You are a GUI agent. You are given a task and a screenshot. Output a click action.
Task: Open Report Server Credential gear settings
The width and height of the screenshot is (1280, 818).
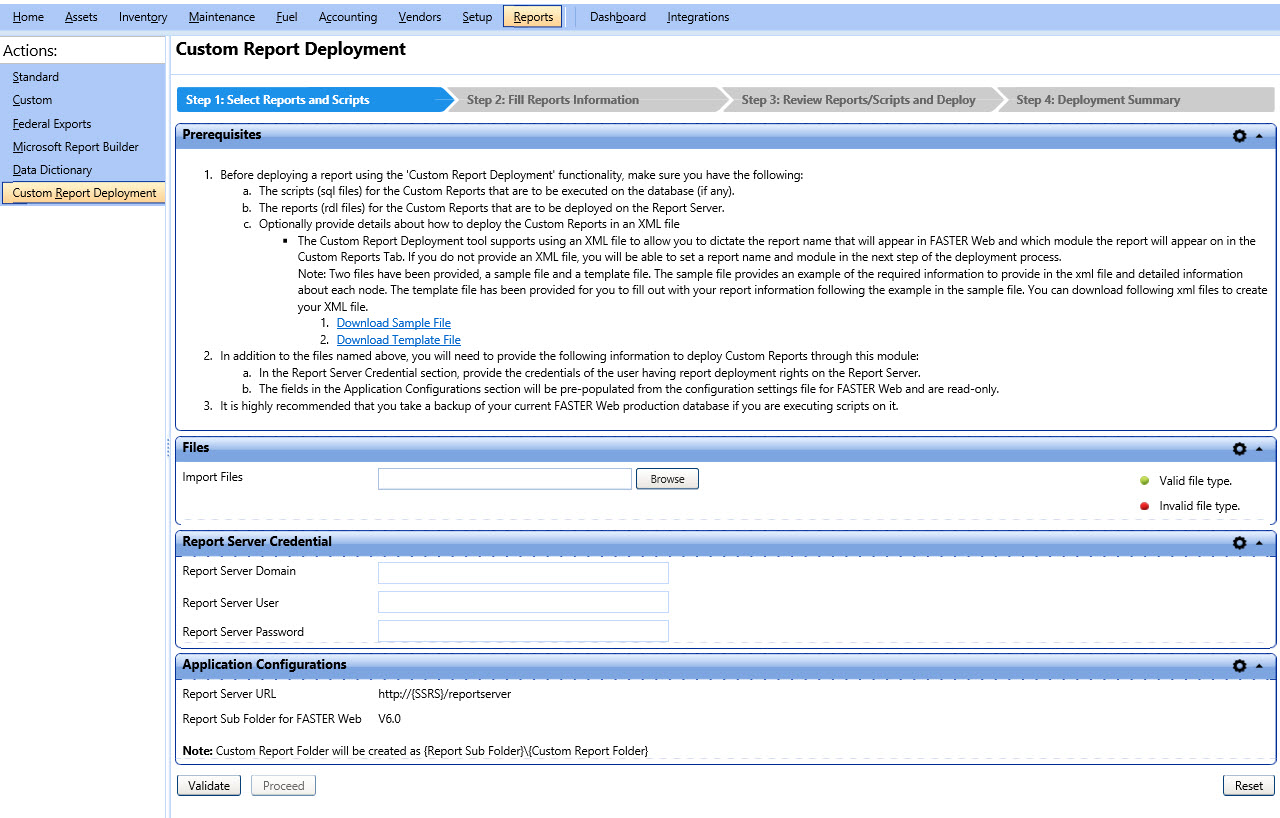coord(1239,543)
